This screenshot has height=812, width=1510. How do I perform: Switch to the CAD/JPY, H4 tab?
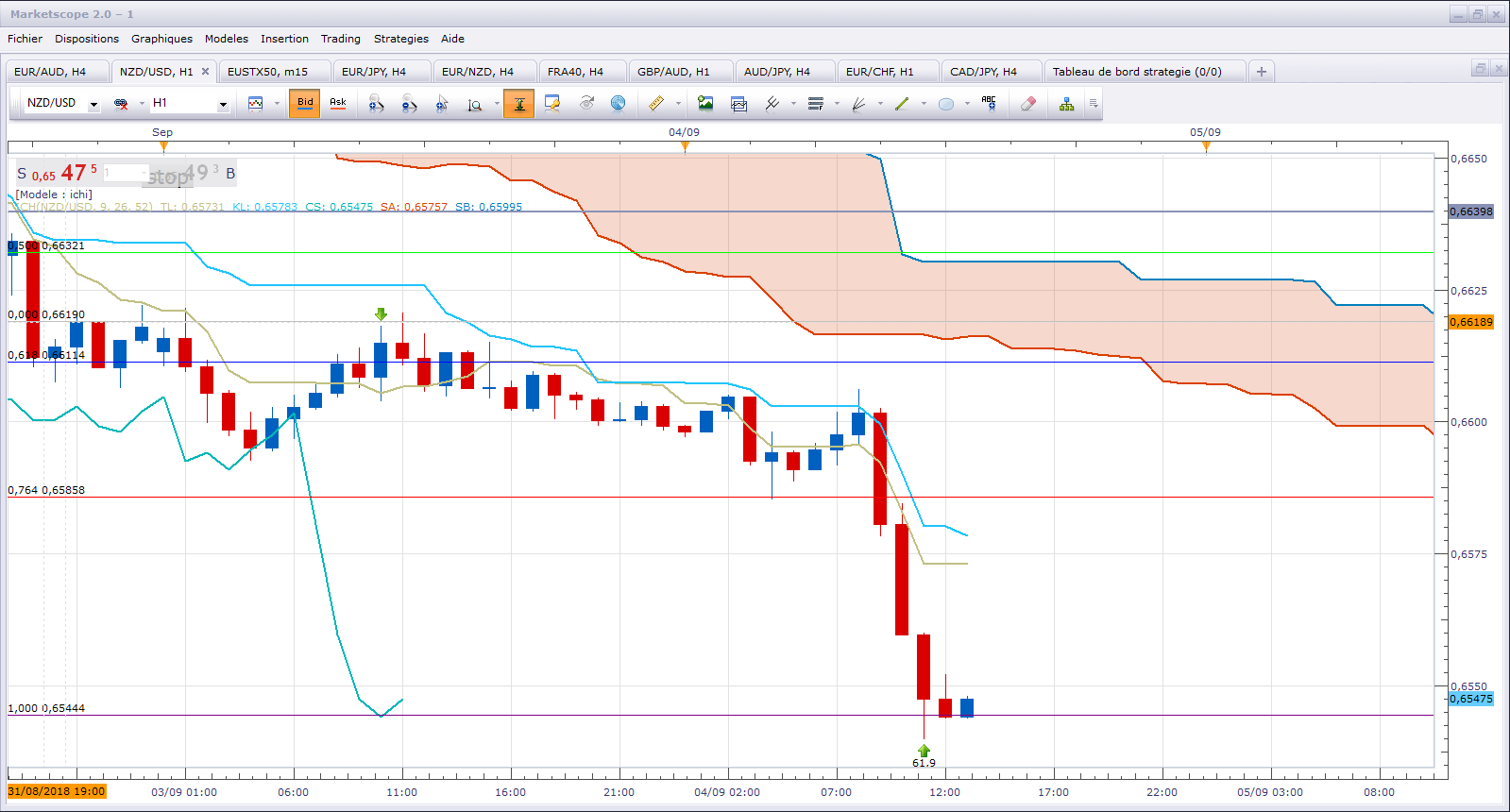tap(992, 72)
